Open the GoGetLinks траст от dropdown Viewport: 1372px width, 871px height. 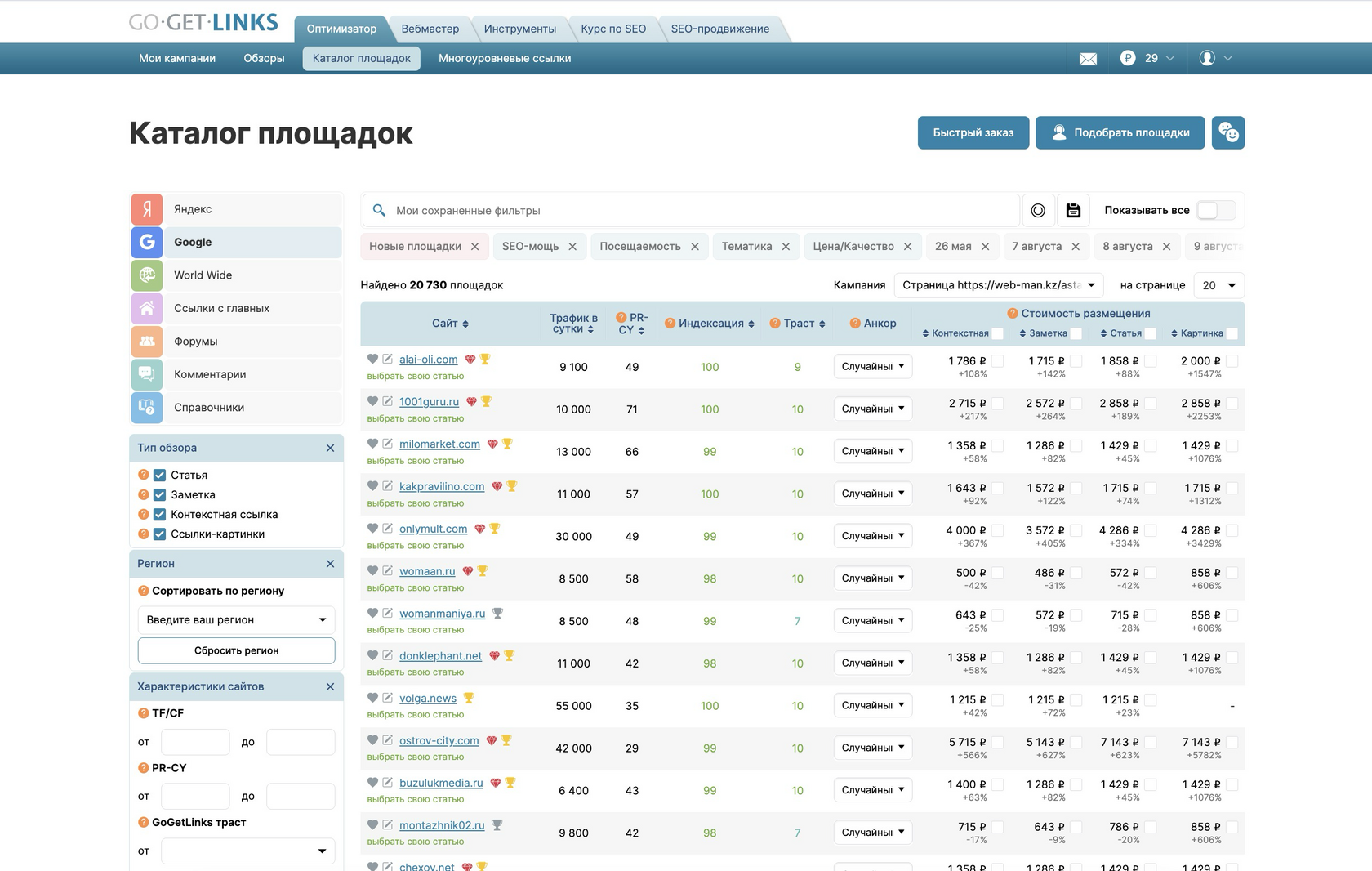(247, 851)
